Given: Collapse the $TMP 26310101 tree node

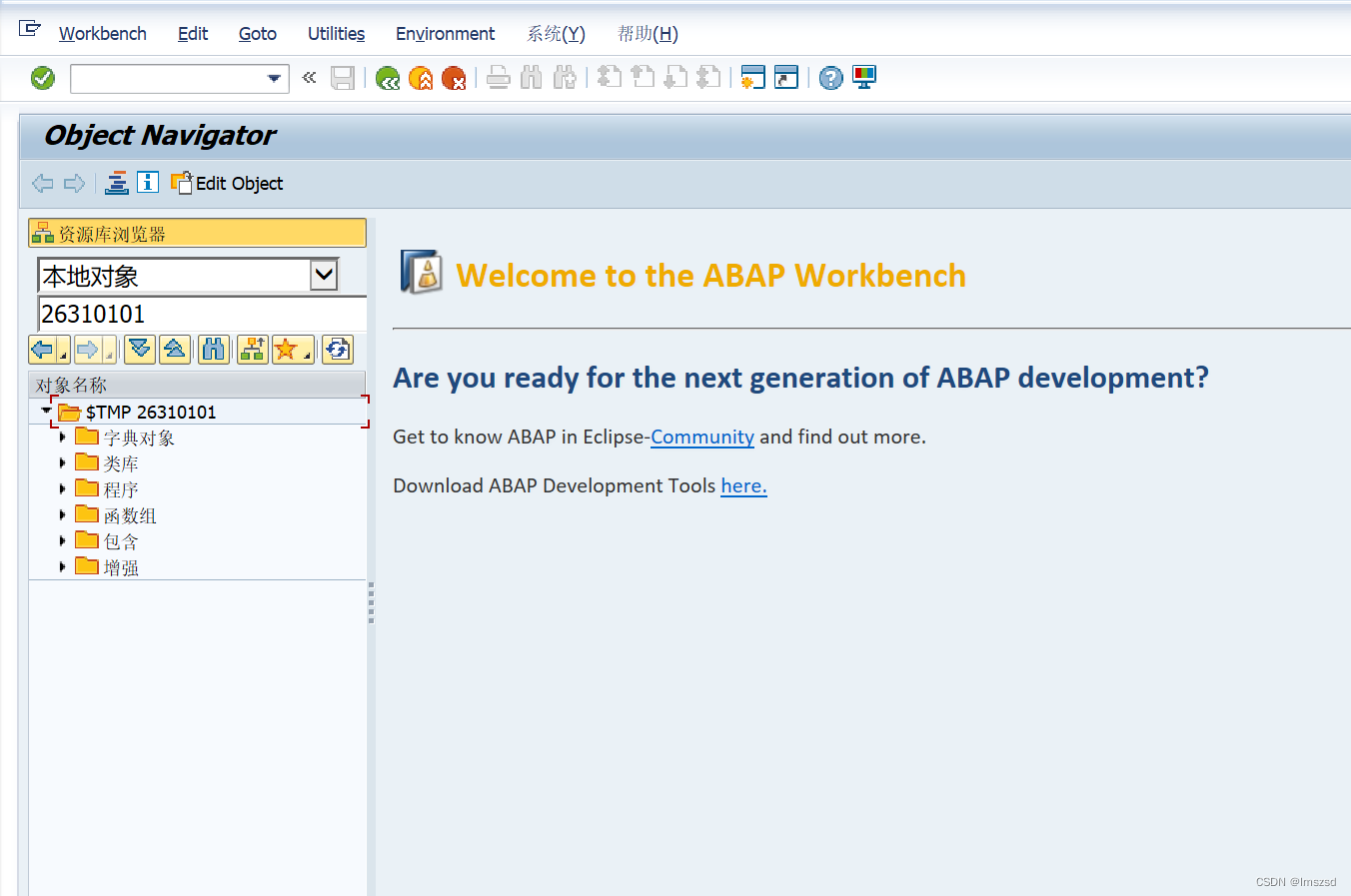Looking at the screenshot, I should coord(45,411).
